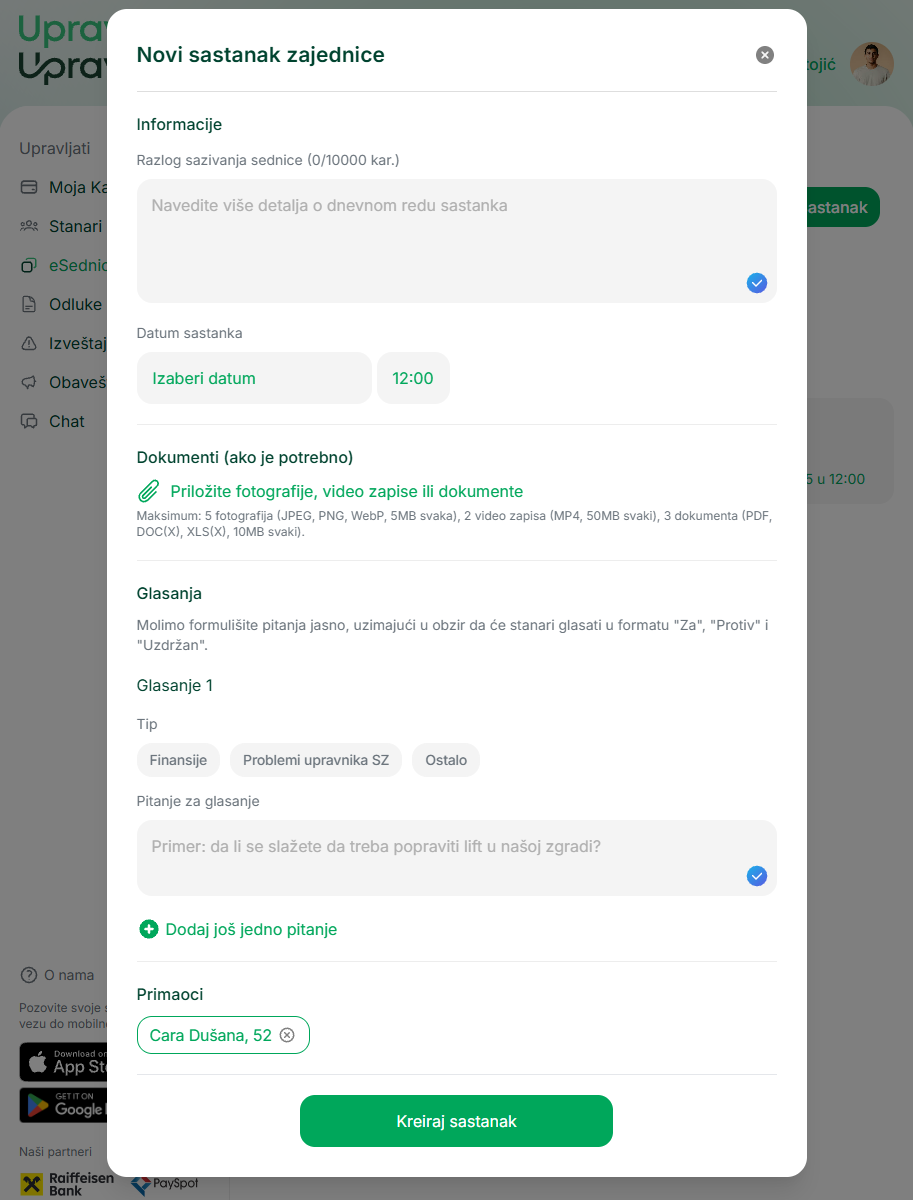Click the paperclip attachment icon
This screenshot has height=1200, width=913.
coord(148,492)
